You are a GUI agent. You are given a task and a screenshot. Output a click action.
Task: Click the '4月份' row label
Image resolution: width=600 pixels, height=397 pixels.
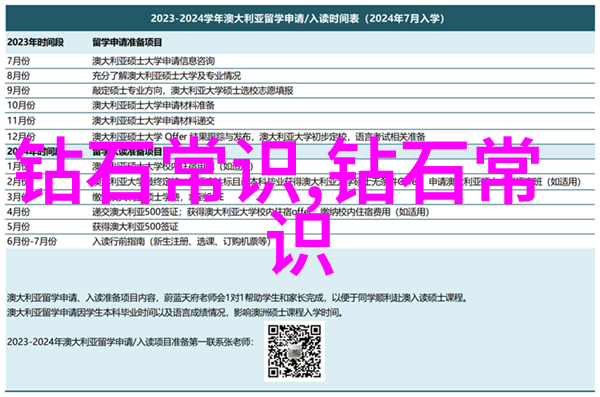18,212
